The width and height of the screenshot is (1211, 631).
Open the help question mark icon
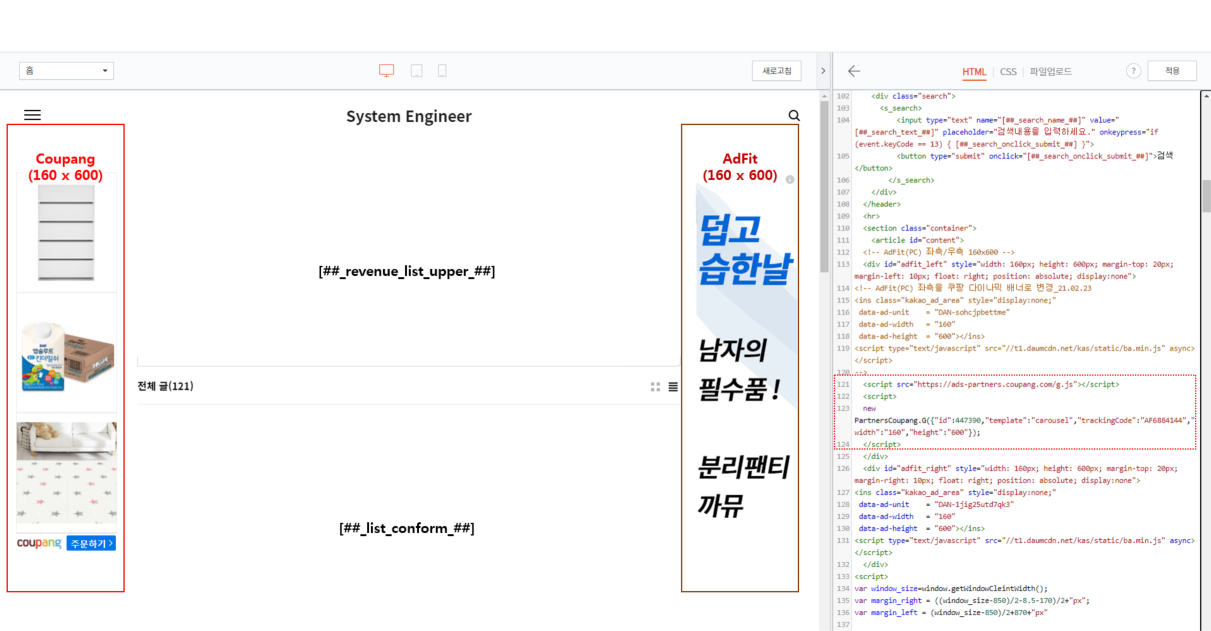[1133, 71]
